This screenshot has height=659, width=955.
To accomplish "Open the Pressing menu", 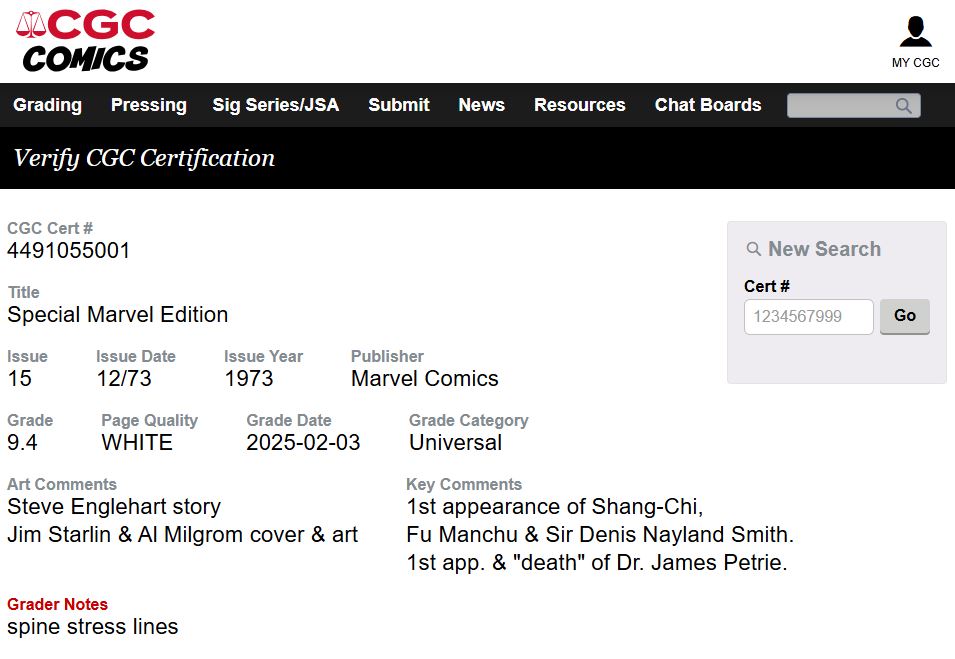I will tap(149, 105).
